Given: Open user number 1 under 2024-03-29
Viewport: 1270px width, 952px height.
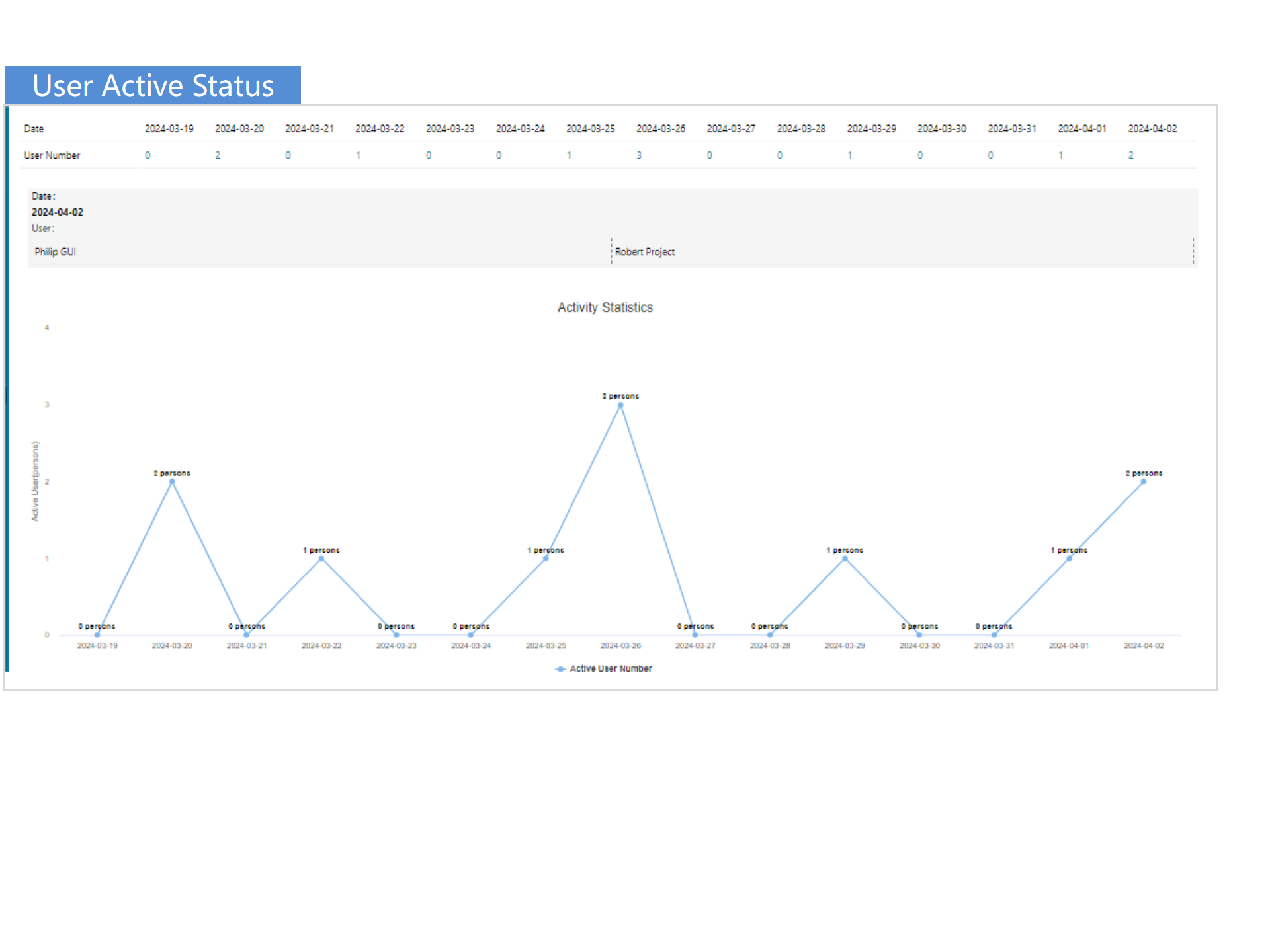Looking at the screenshot, I should click(850, 155).
